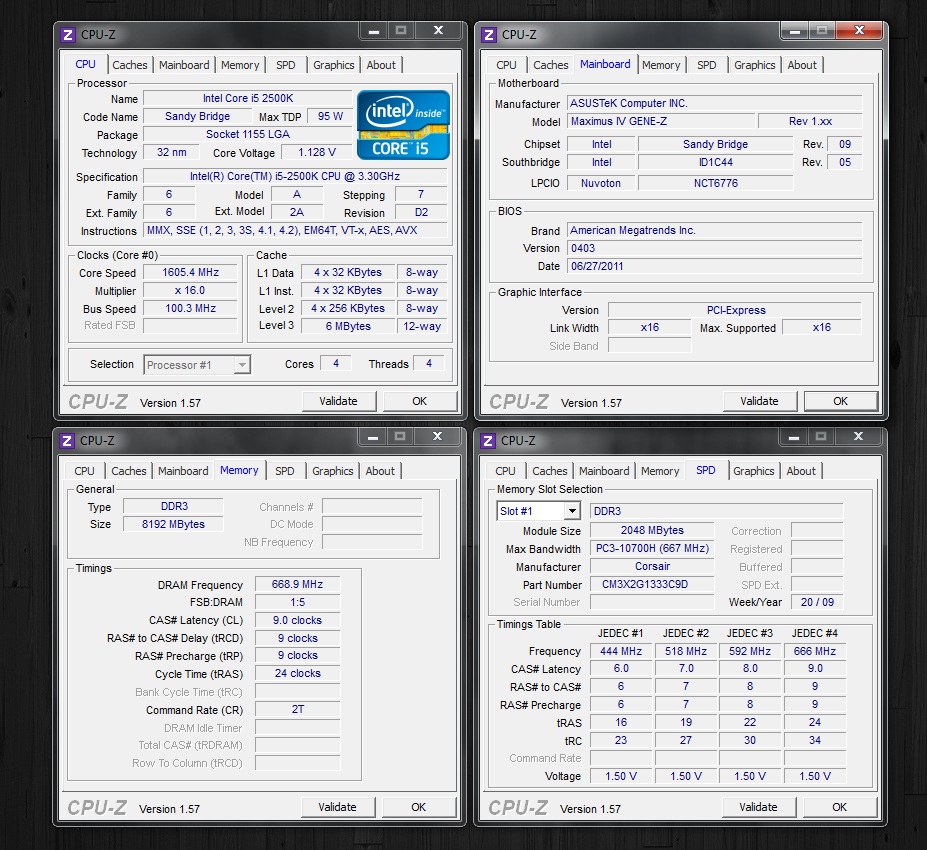
Task: Switch to Caches tab in the CPU window
Action: 130,65
